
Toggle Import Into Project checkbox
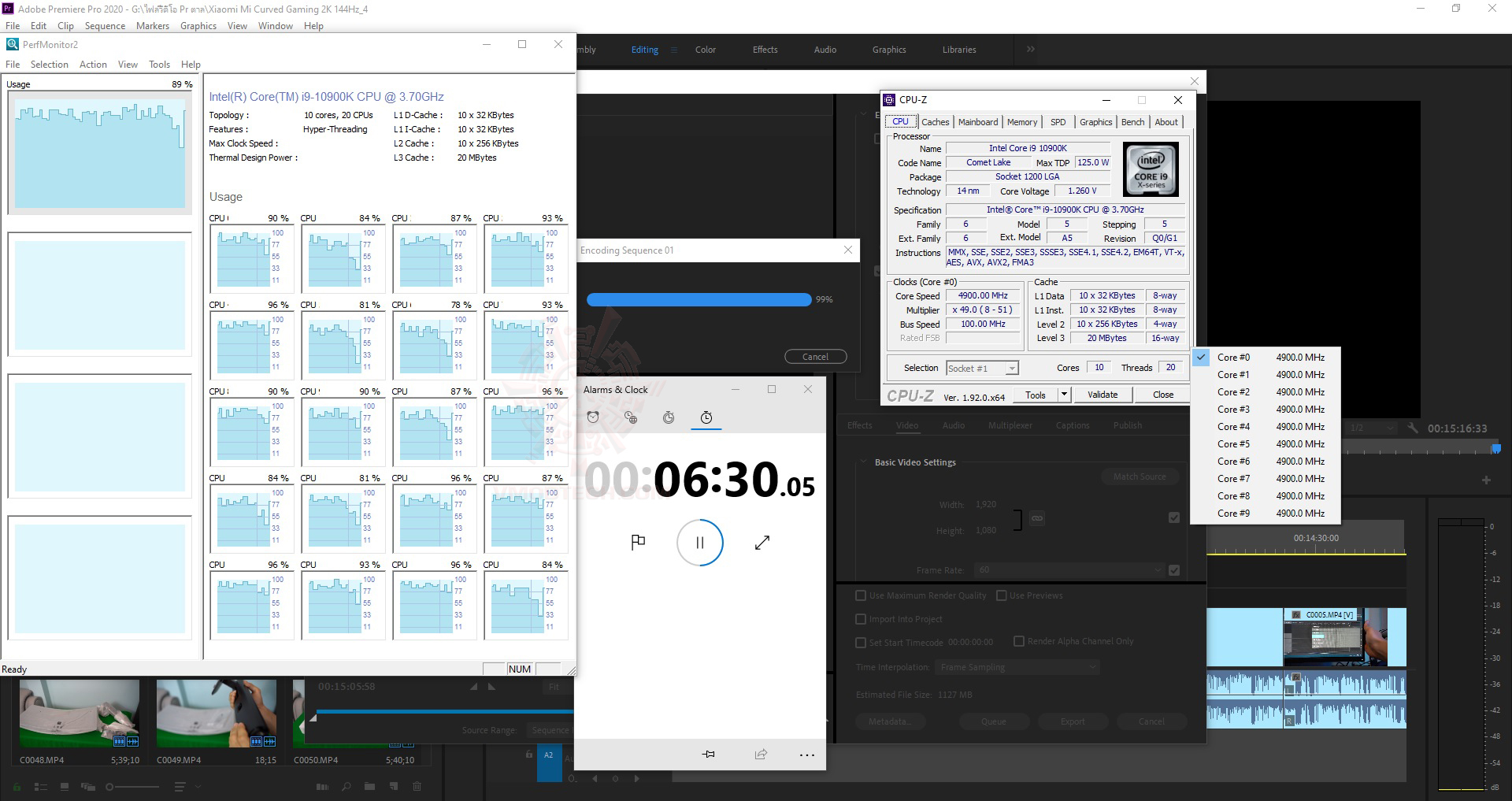(x=861, y=619)
